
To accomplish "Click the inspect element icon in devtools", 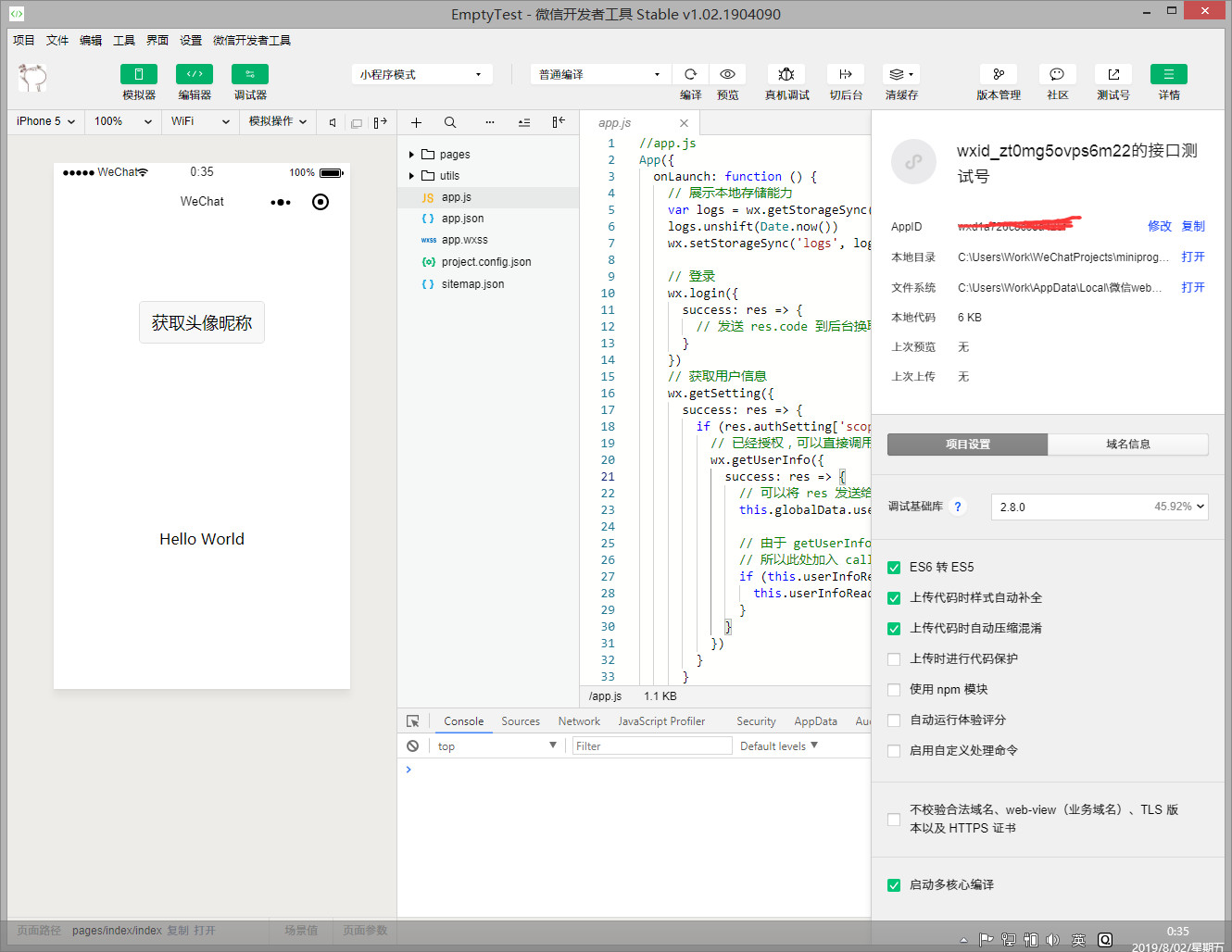I will 413,721.
